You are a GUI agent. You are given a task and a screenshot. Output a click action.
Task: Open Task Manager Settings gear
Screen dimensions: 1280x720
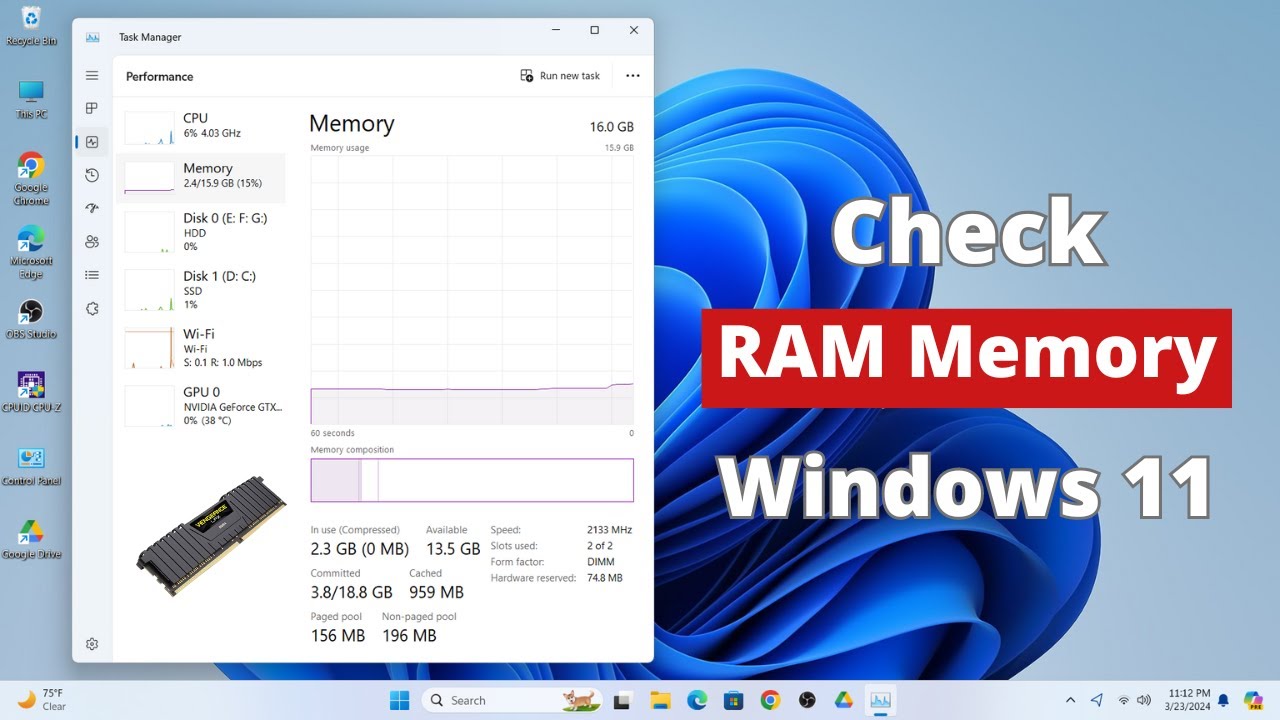(x=92, y=644)
